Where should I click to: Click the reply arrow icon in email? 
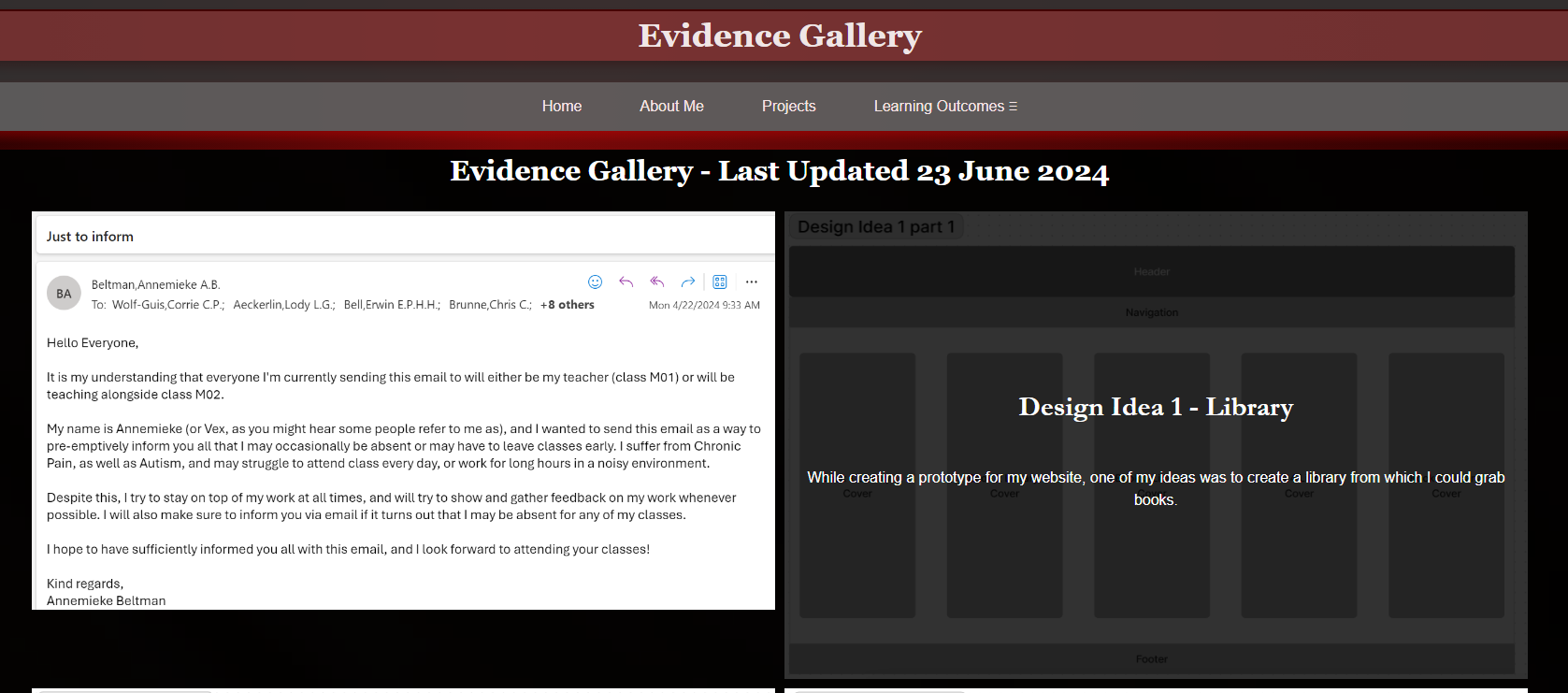pyautogui.click(x=626, y=282)
